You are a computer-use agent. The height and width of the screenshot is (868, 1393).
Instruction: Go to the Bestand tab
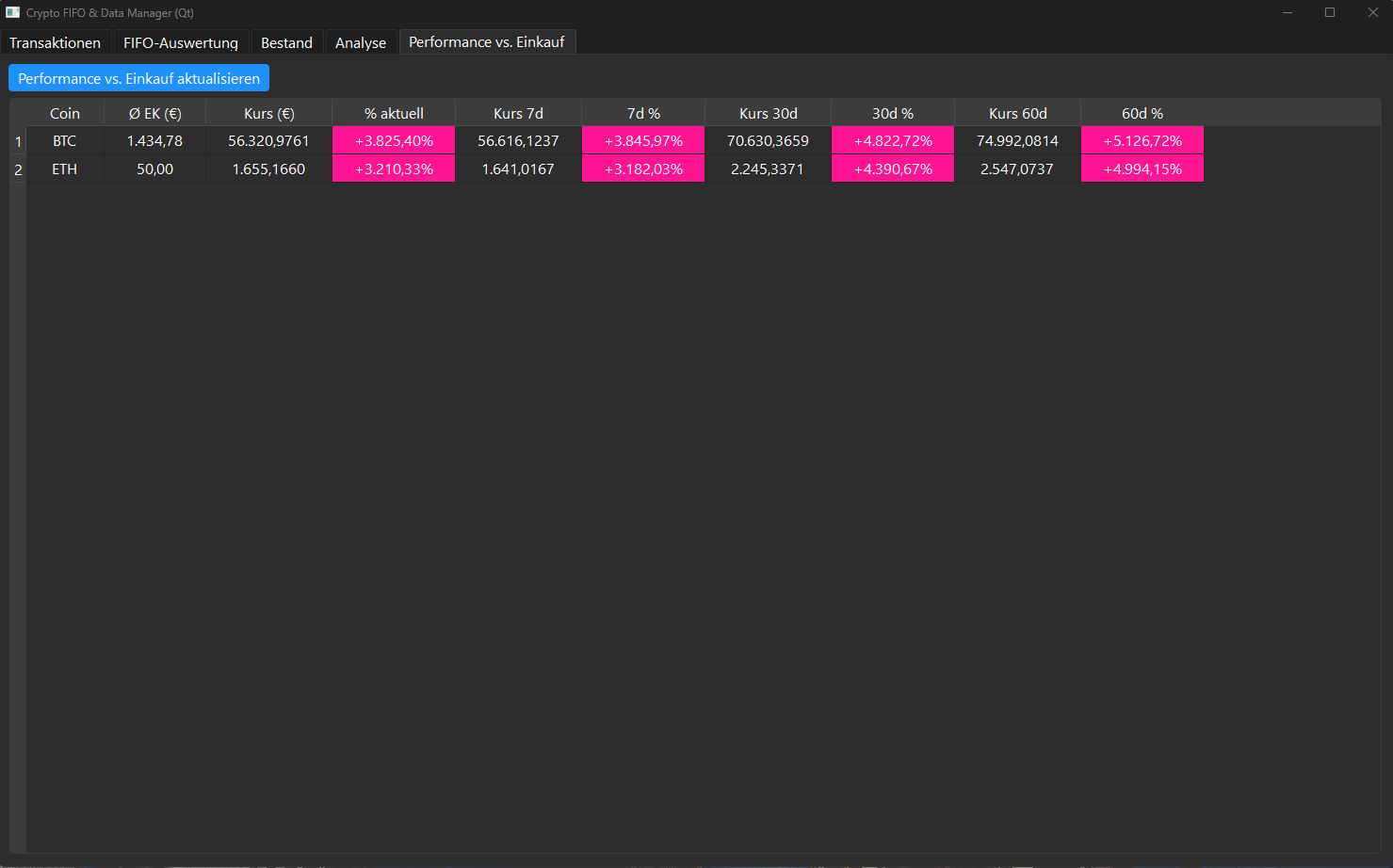[286, 43]
